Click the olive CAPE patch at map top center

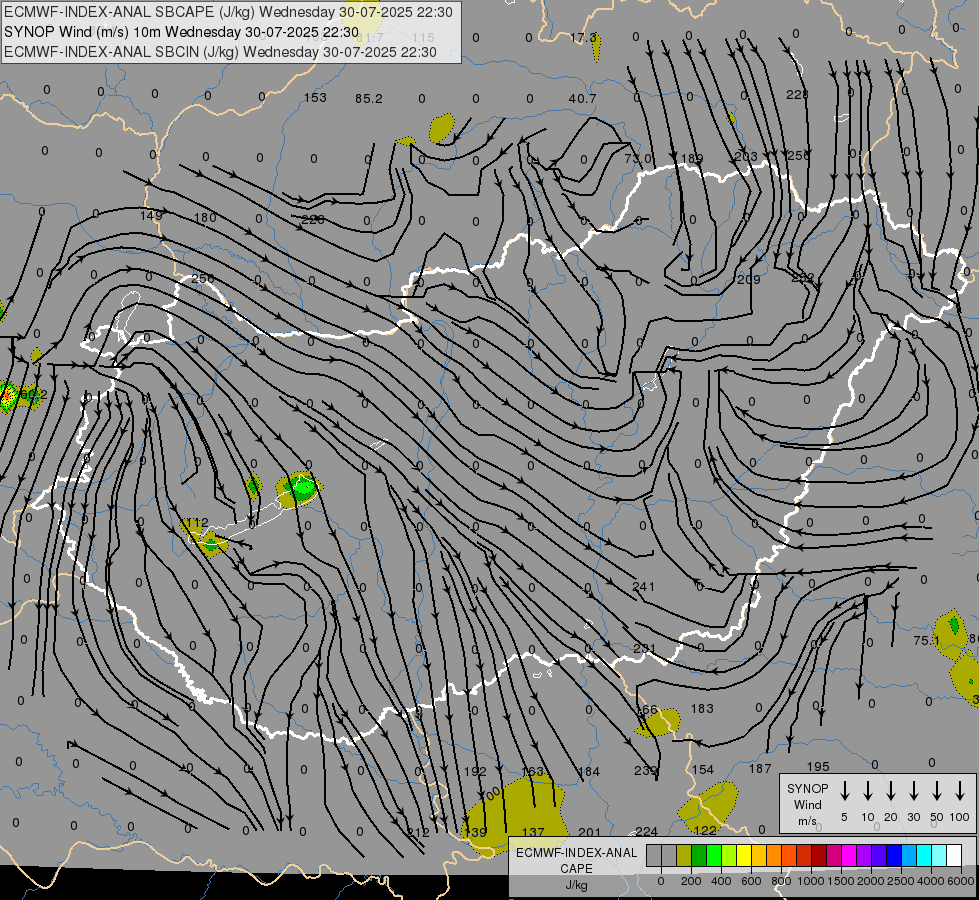(442, 128)
